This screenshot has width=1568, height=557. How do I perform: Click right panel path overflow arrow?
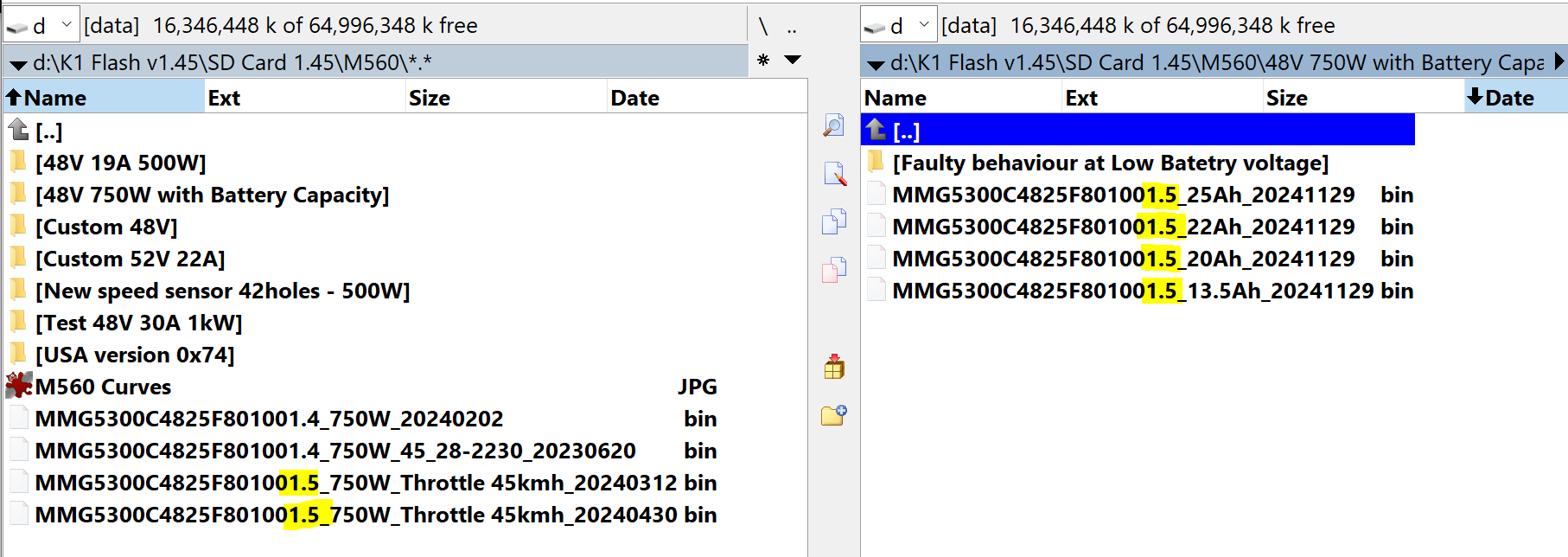[x=1558, y=62]
